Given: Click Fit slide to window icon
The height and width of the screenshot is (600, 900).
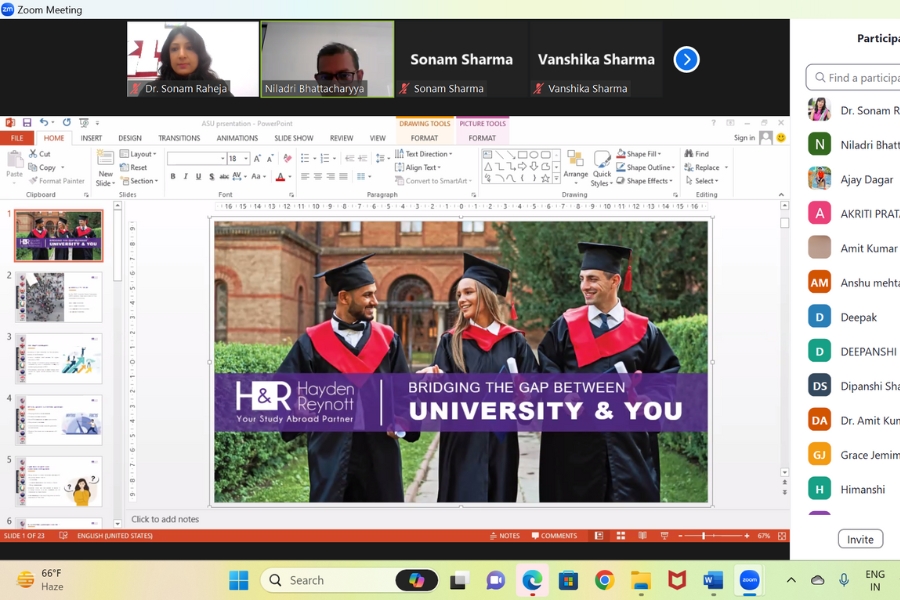Looking at the screenshot, I should pyautogui.click(x=782, y=536).
